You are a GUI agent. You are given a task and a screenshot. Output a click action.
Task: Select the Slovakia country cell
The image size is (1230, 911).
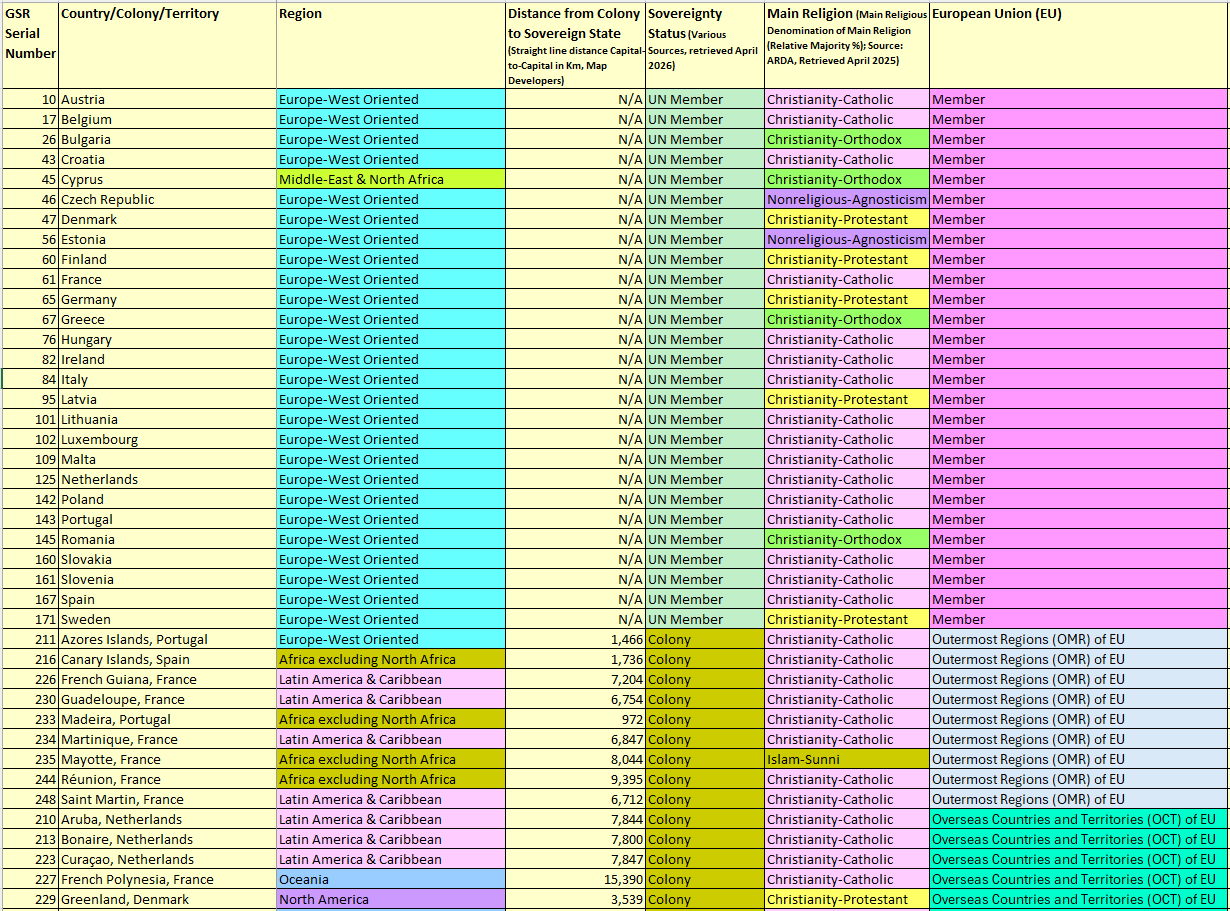click(167, 559)
